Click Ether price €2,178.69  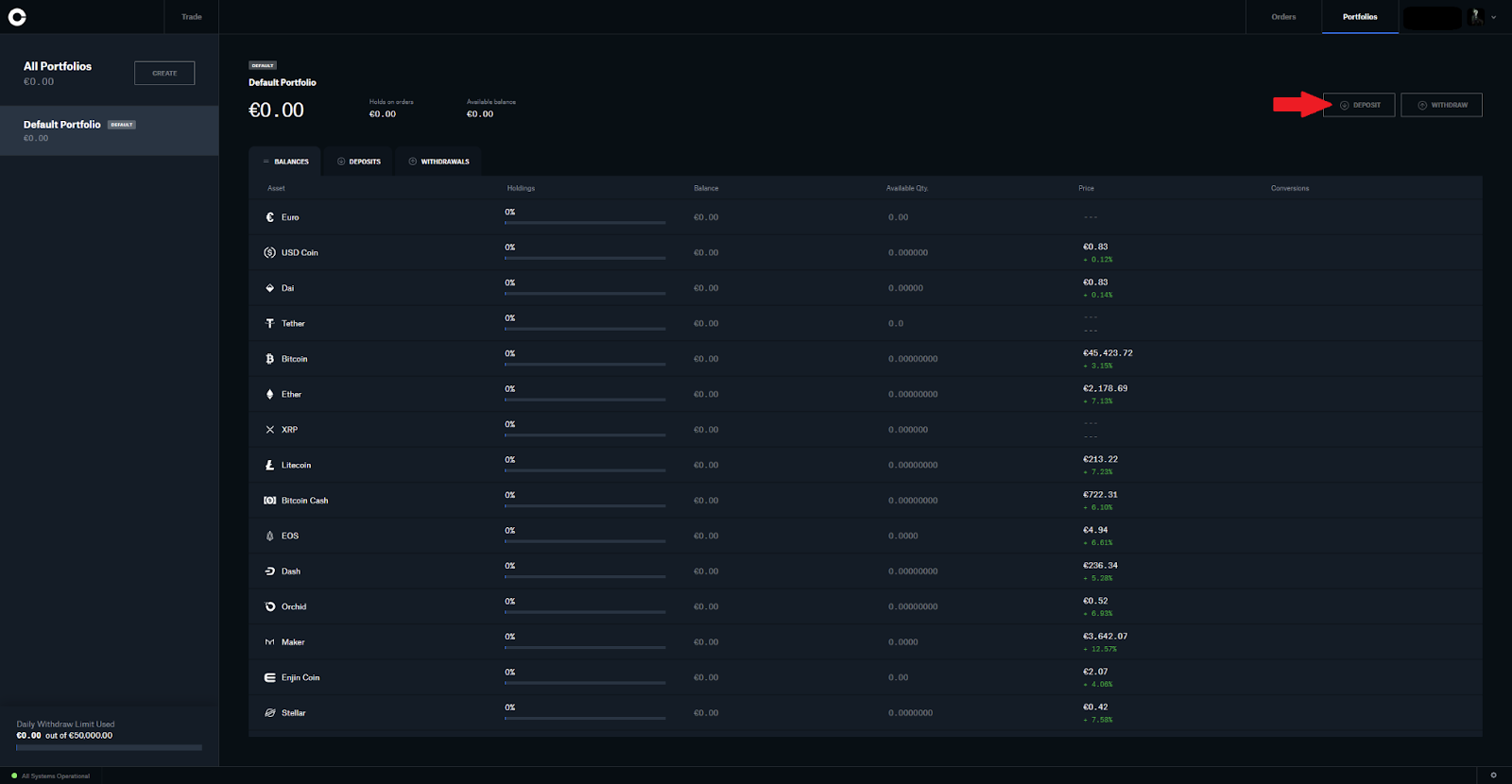pos(1105,388)
